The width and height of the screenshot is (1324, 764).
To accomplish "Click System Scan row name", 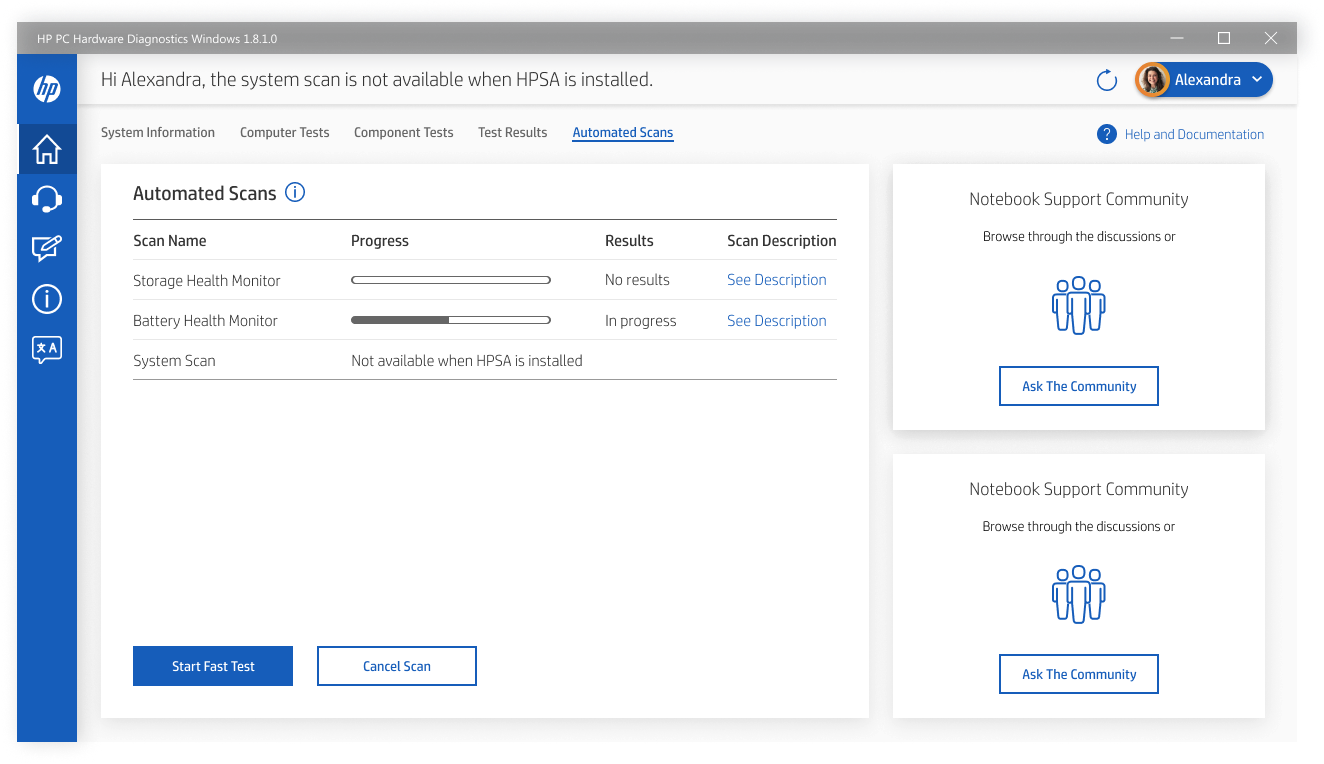I will pyautogui.click(x=174, y=361).
